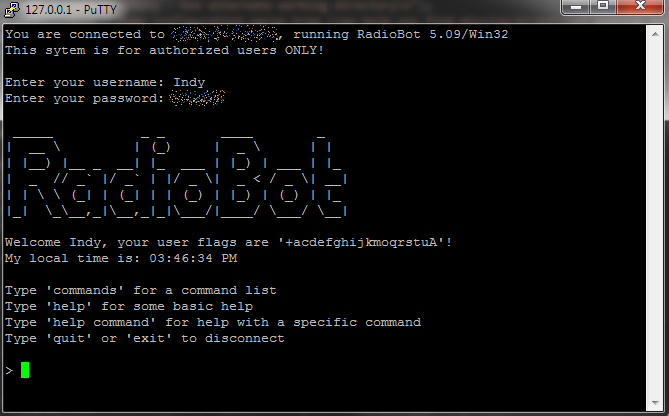Minimize the PuTTY window
This screenshot has height=416, width=669.
click(576, 7)
